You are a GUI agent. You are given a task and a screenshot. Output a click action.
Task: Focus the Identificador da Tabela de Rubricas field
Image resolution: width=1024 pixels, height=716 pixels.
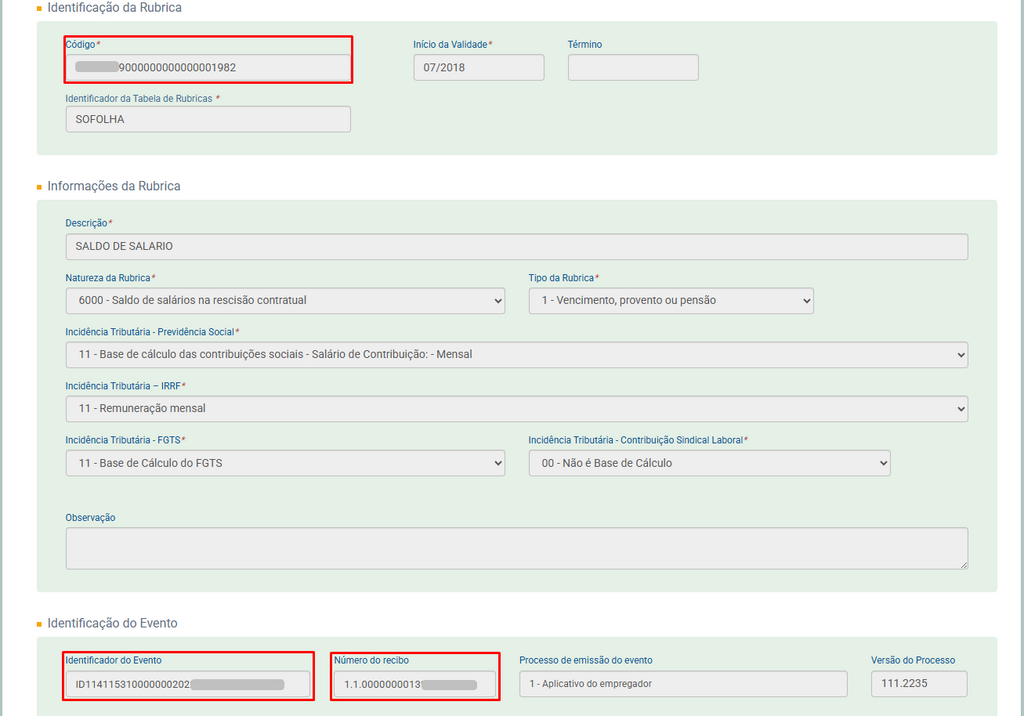coord(208,119)
